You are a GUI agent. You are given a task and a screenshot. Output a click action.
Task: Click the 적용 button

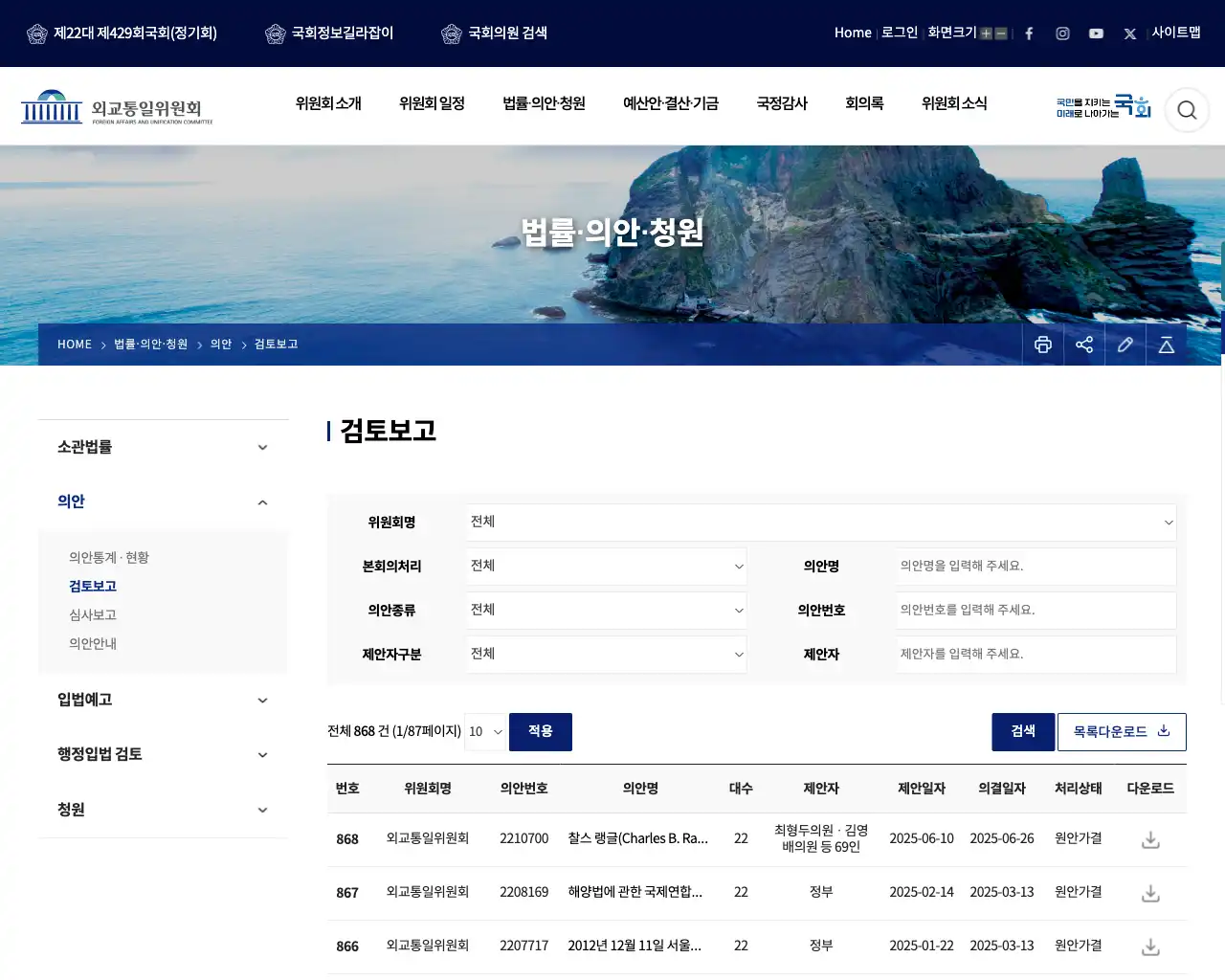541,732
